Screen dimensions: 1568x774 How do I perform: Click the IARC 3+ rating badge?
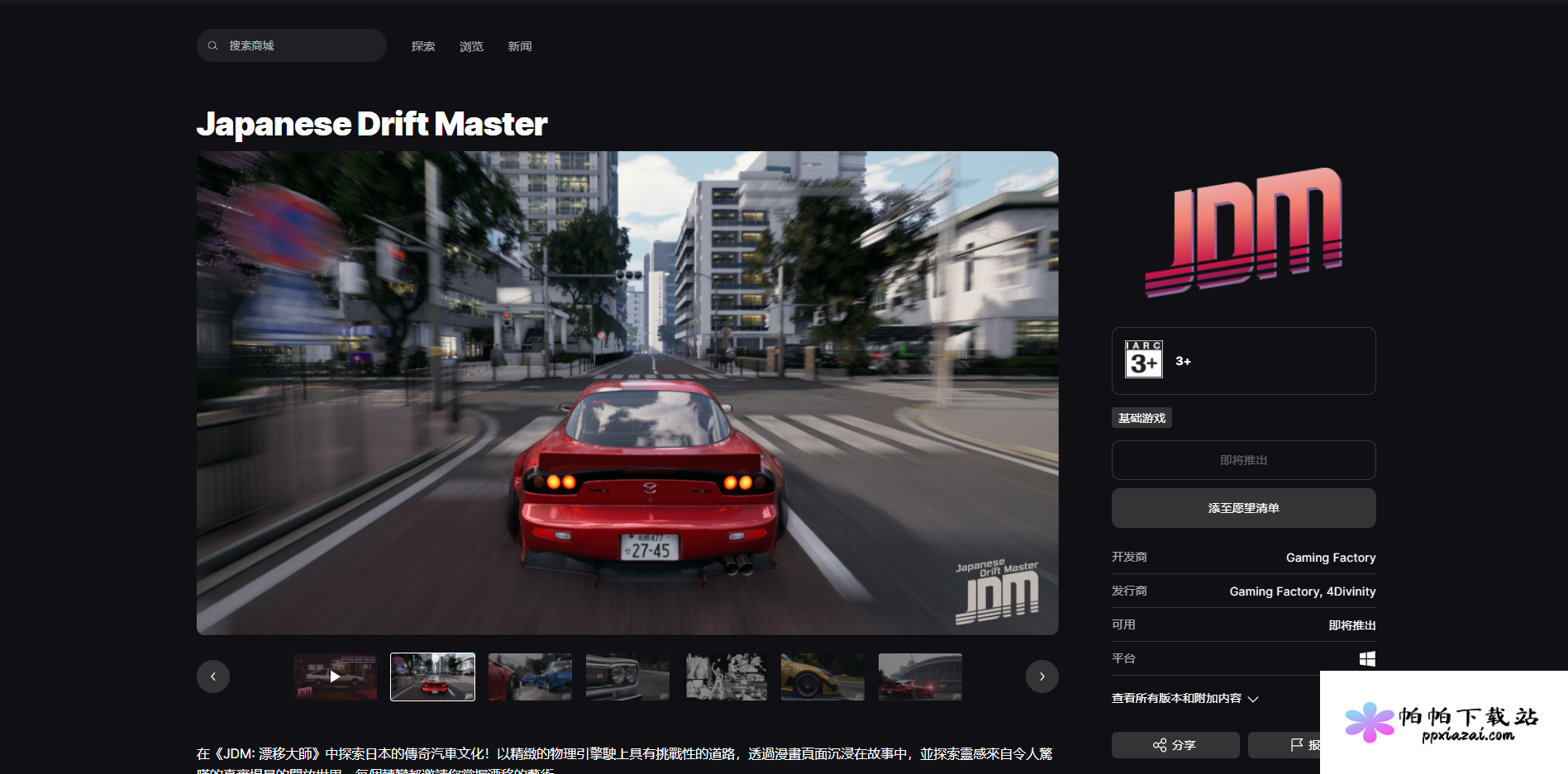click(1144, 359)
